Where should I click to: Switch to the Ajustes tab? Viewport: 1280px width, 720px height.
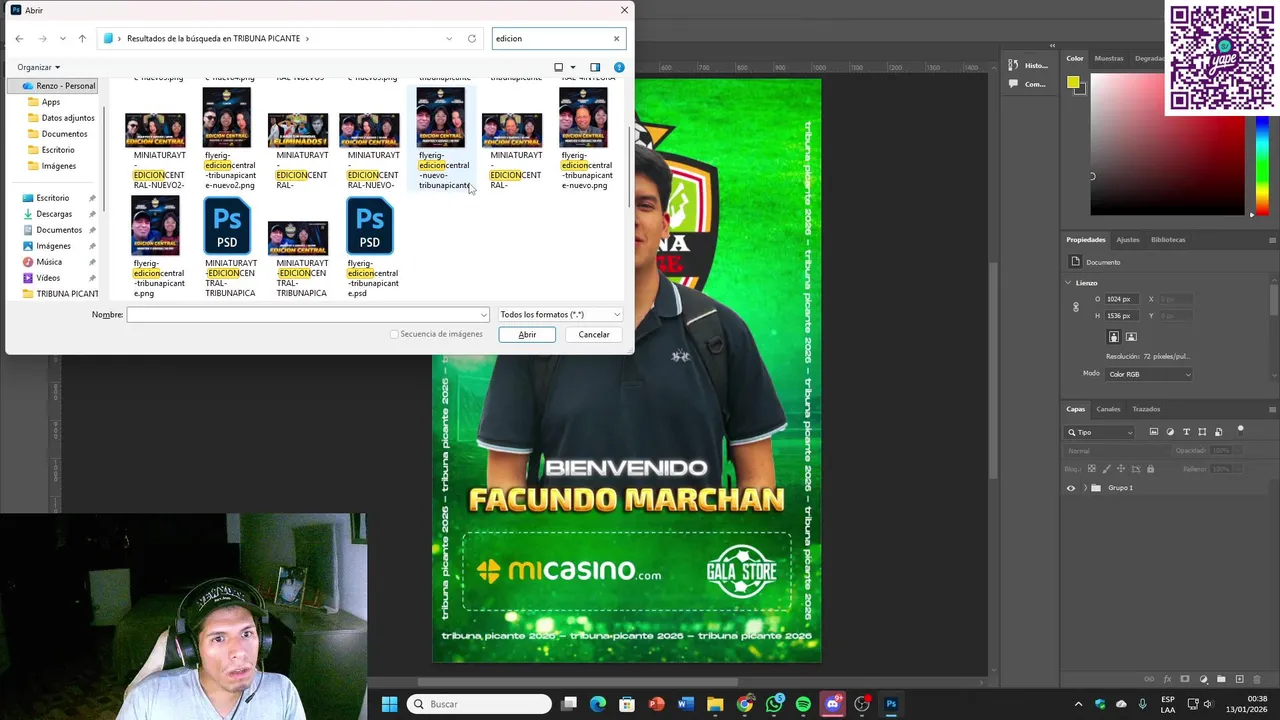pyautogui.click(x=1127, y=239)
